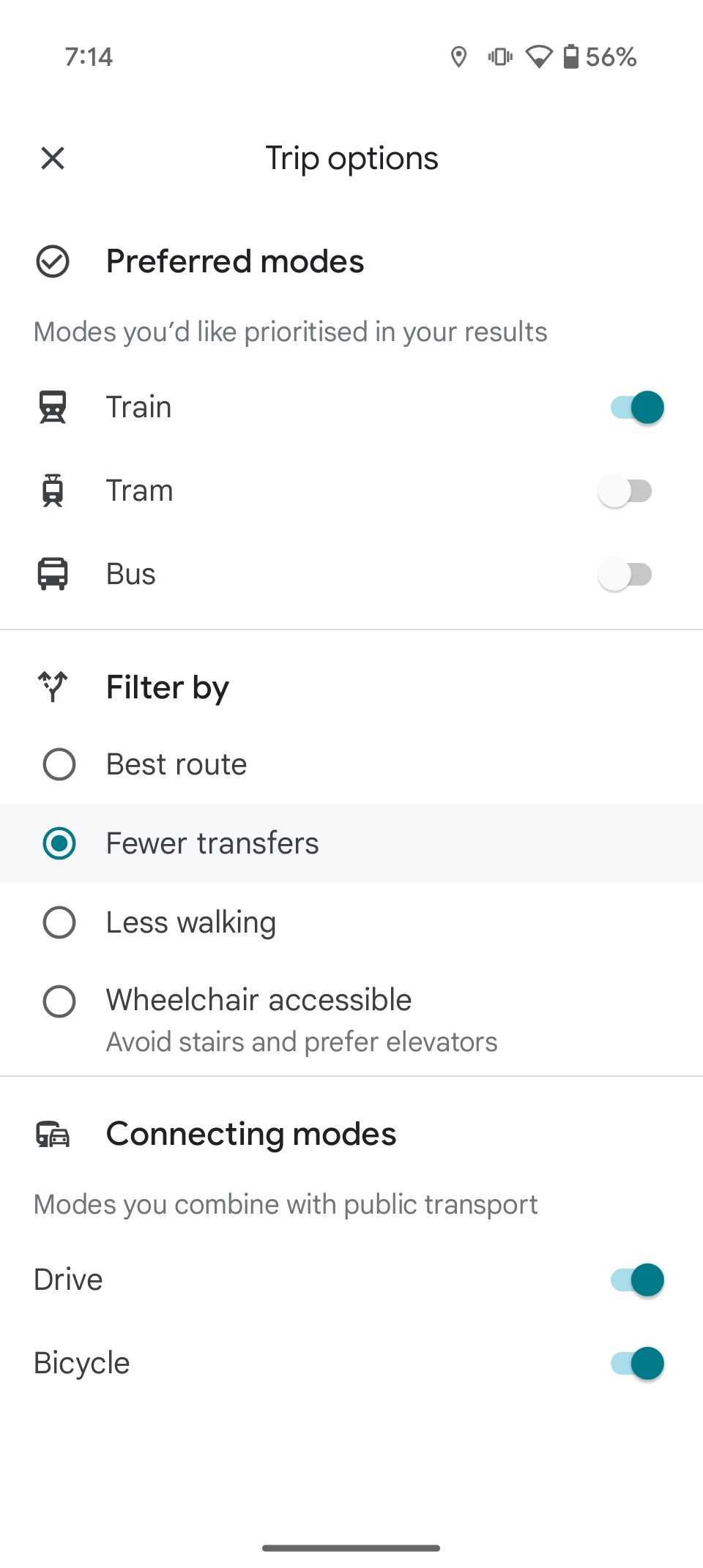Image resolution: width=703 pixels, height=1568 pixels.
Task: Tap the Preferred modes checkmark icon
Action: coord(53,261)
